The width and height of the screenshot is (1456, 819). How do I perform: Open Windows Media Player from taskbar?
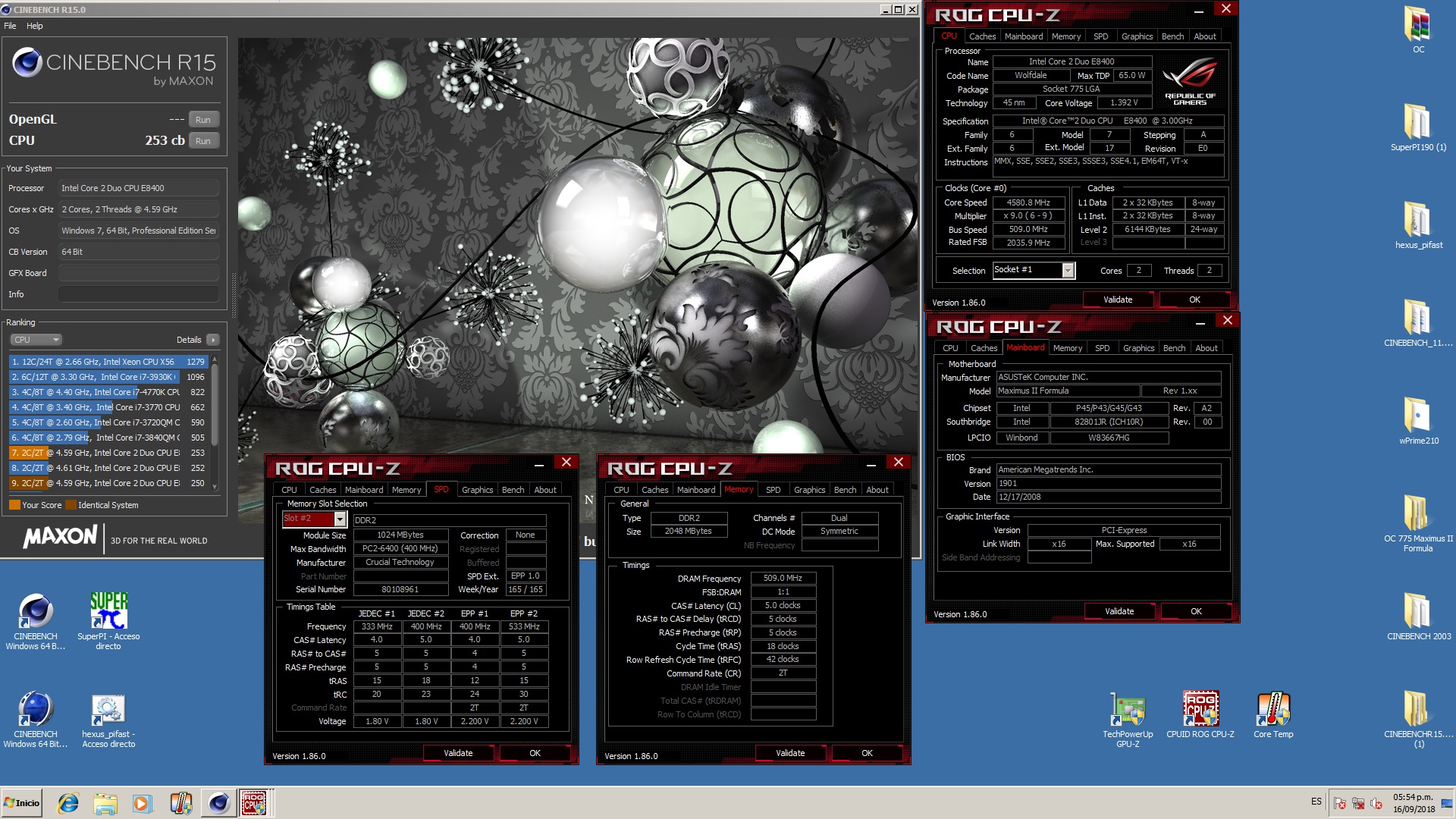[142, 803]
